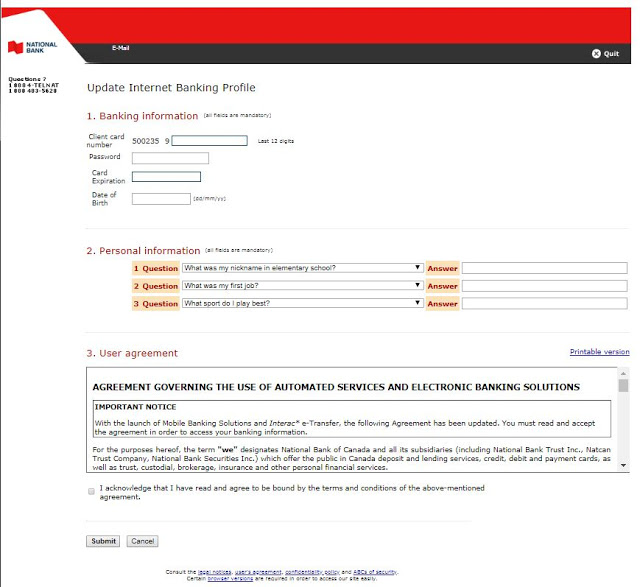Focus the client card number field

click(x=209, y=141)
